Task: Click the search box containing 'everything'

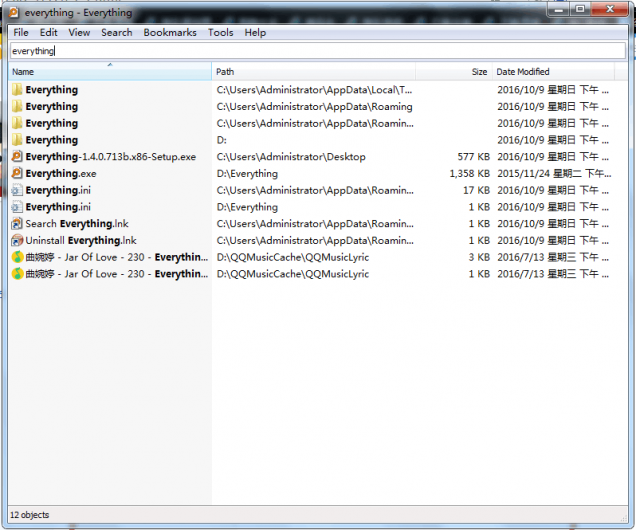Action: (x=318, y=51)
